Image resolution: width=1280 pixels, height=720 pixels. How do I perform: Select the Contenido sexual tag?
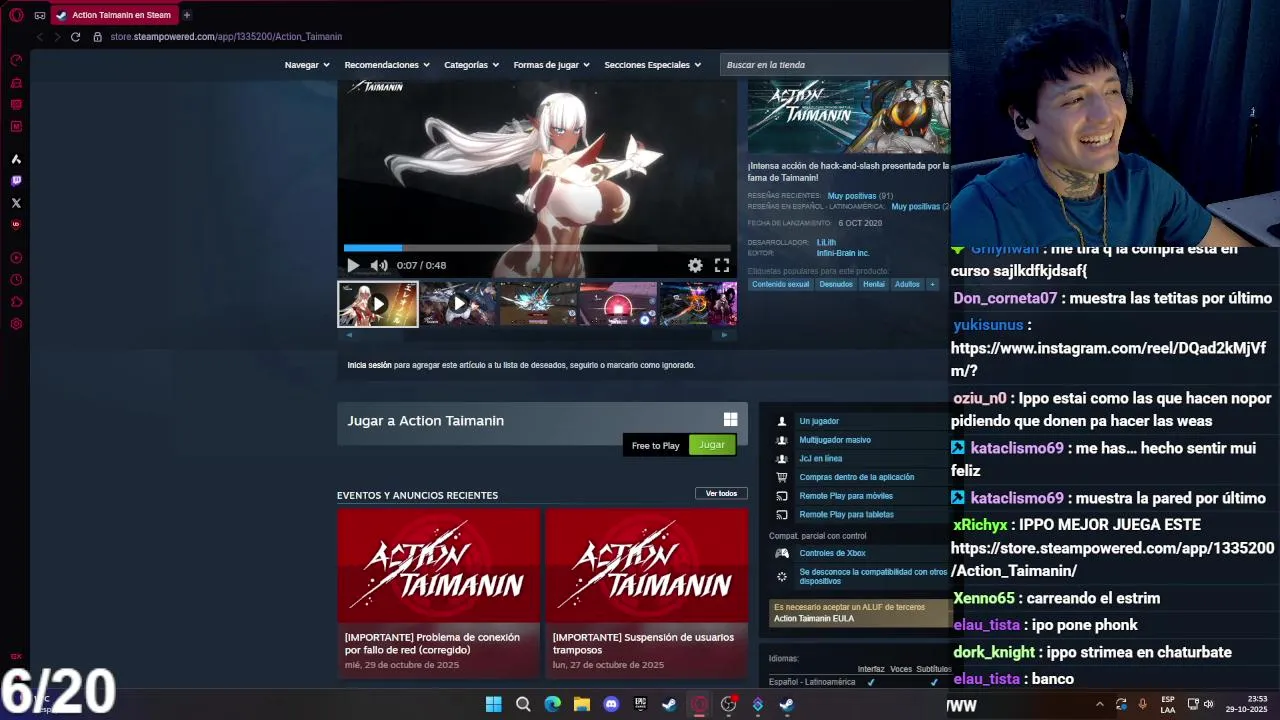tap(781, 284)
